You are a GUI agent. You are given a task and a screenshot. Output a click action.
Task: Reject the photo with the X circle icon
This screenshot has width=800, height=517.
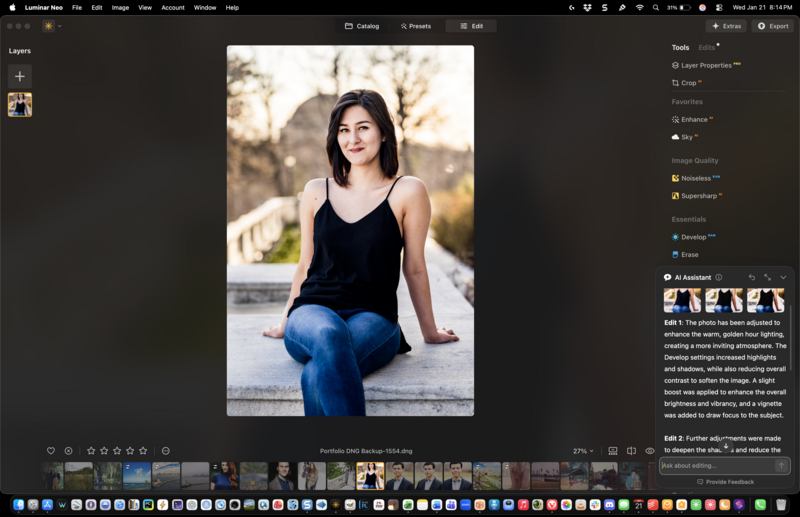[68, 451]
